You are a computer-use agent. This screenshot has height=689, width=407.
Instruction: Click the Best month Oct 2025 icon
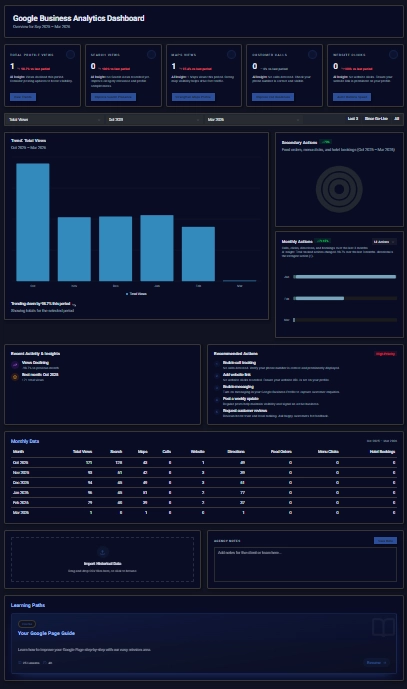pyautogui.click(x=15, y=377)
